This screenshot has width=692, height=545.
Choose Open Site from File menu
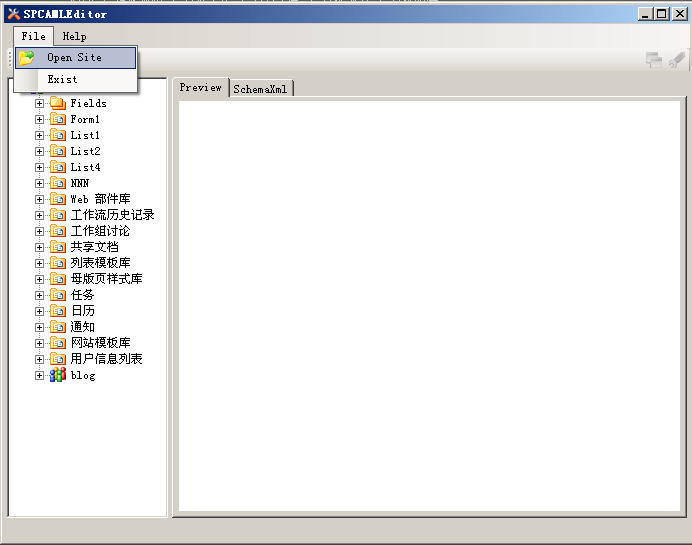point(75,58)
